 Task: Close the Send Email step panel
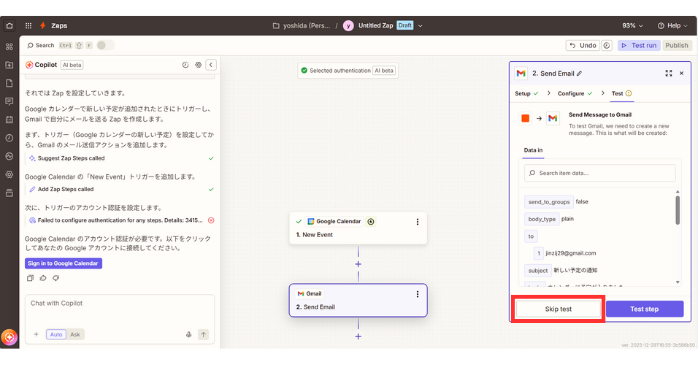click(682, 73)
